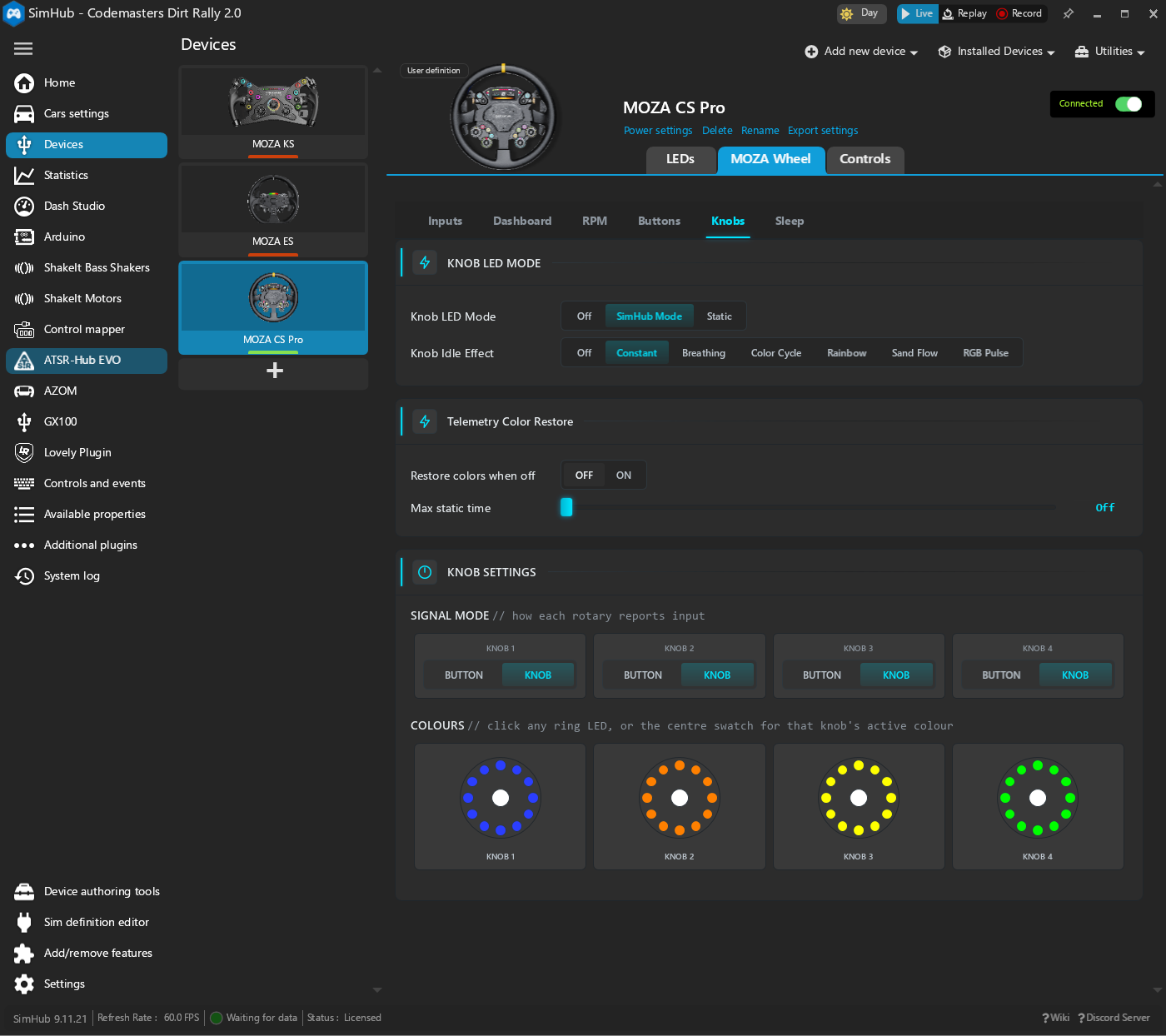Set Knob 1 signal mode to BUTTON
This screenshot has height=1036, width=1166.
464,675
